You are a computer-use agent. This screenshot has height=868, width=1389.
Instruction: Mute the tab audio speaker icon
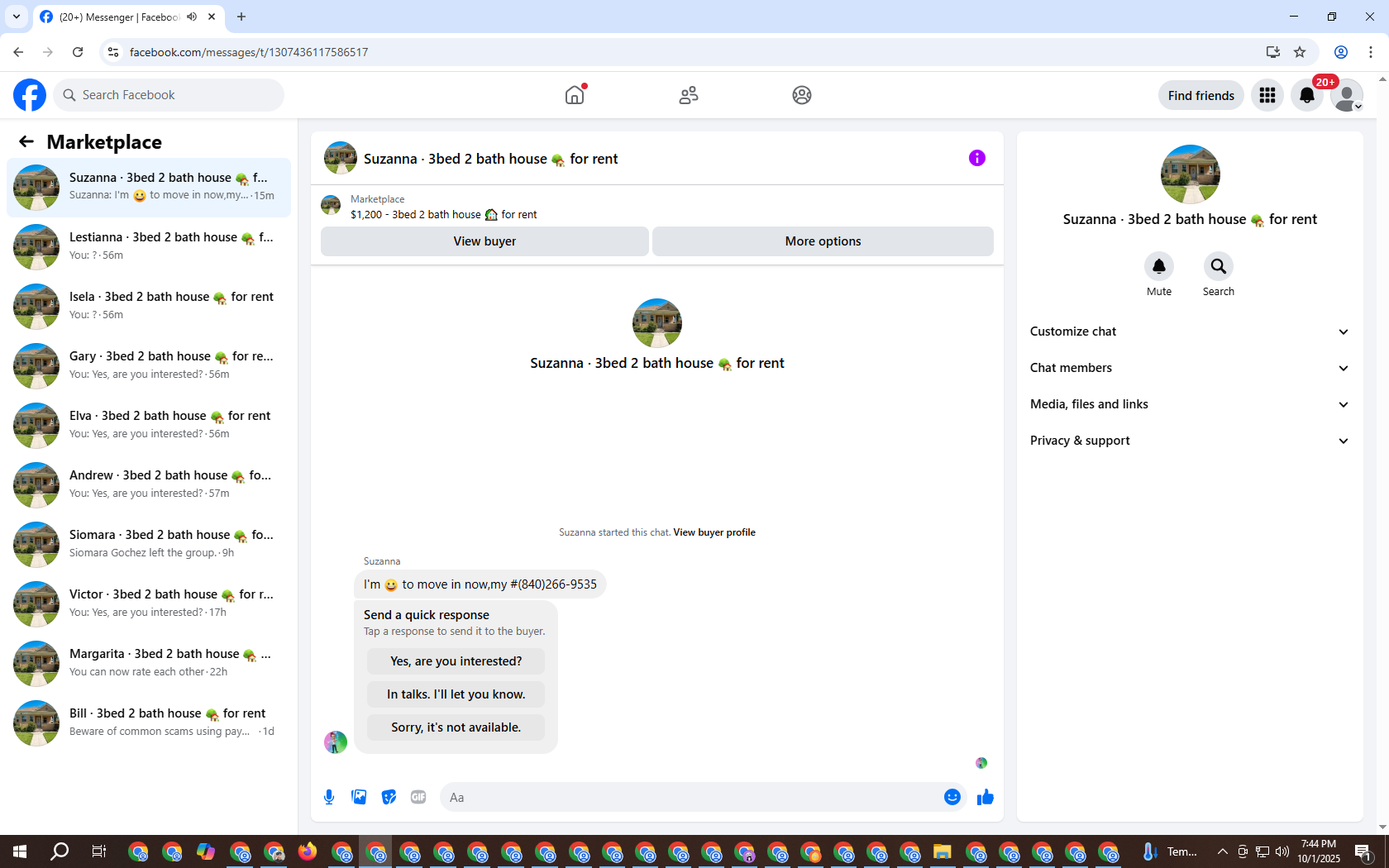coord(192,17)
